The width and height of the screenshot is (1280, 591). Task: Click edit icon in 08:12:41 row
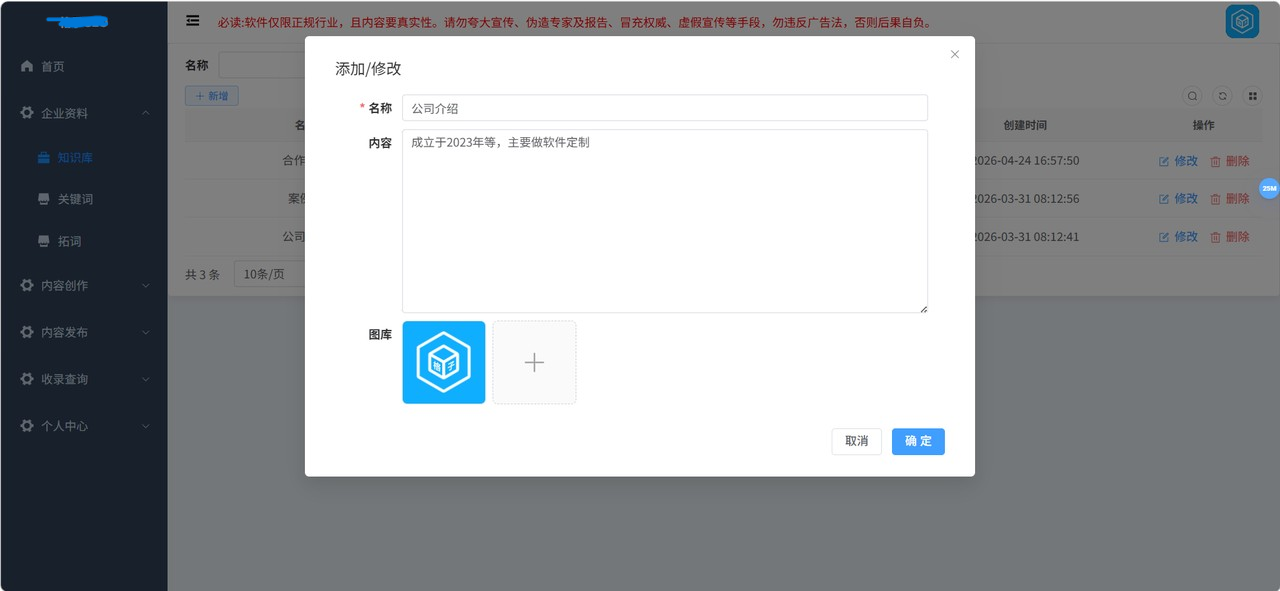point(1164,237)
